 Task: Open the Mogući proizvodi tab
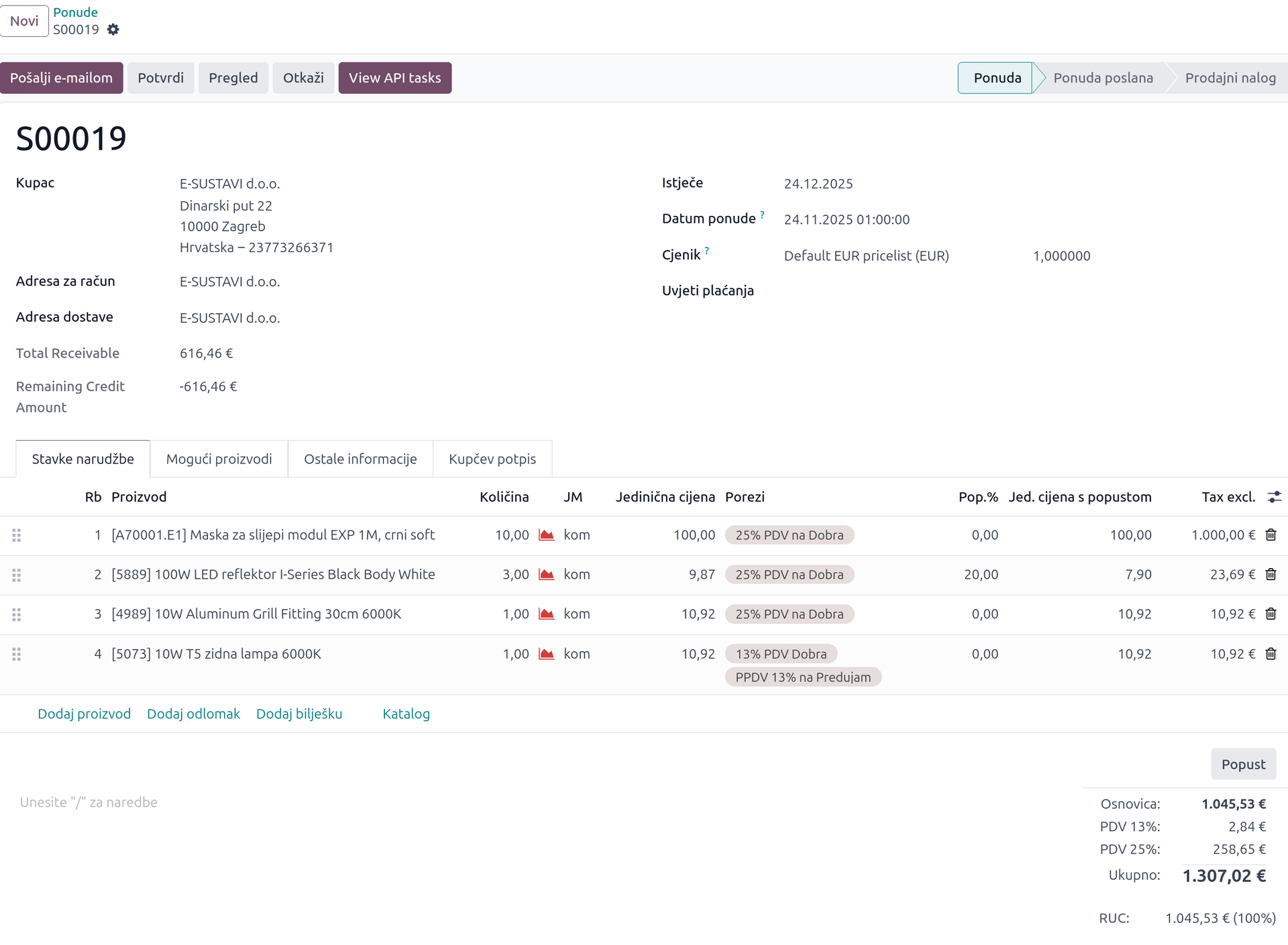click(219, 459)
